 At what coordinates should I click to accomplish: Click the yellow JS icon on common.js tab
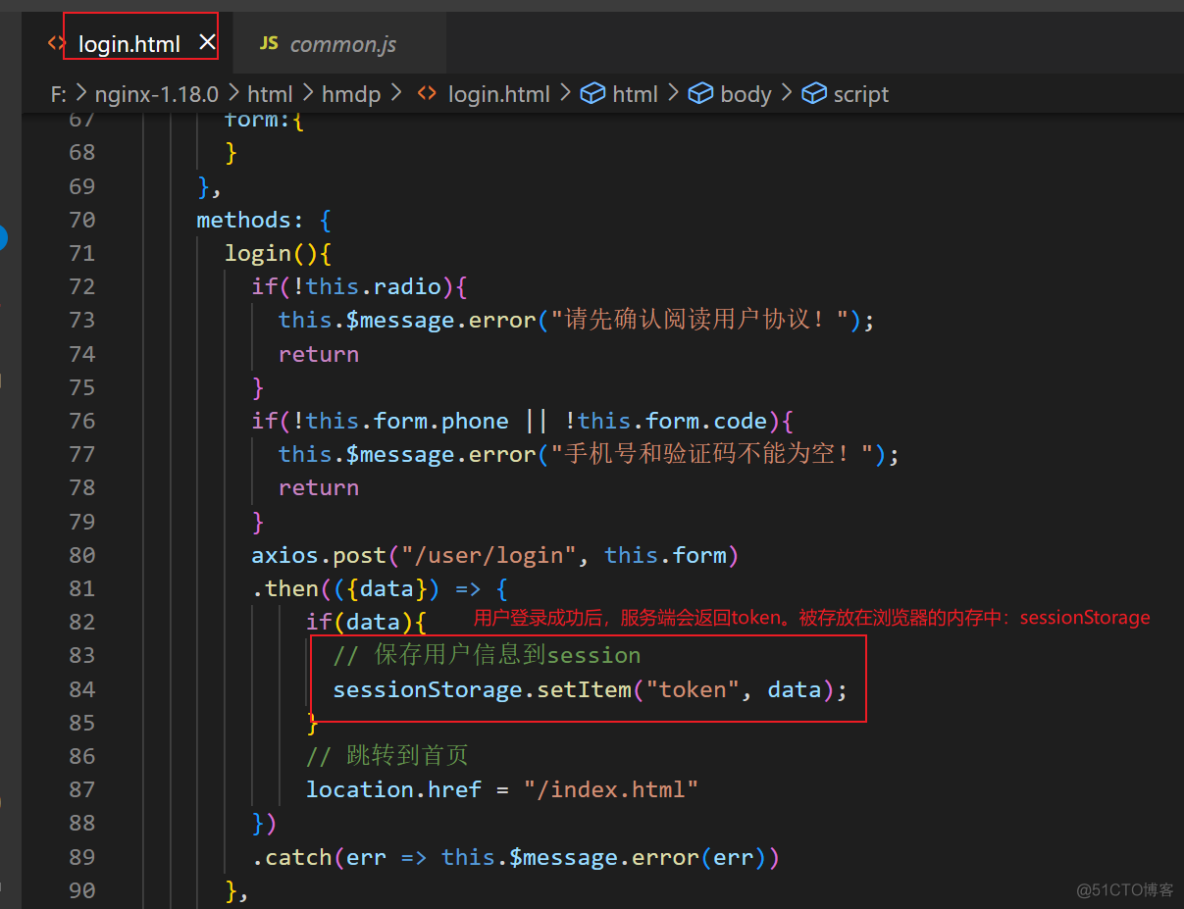click(x=268, y=43)
